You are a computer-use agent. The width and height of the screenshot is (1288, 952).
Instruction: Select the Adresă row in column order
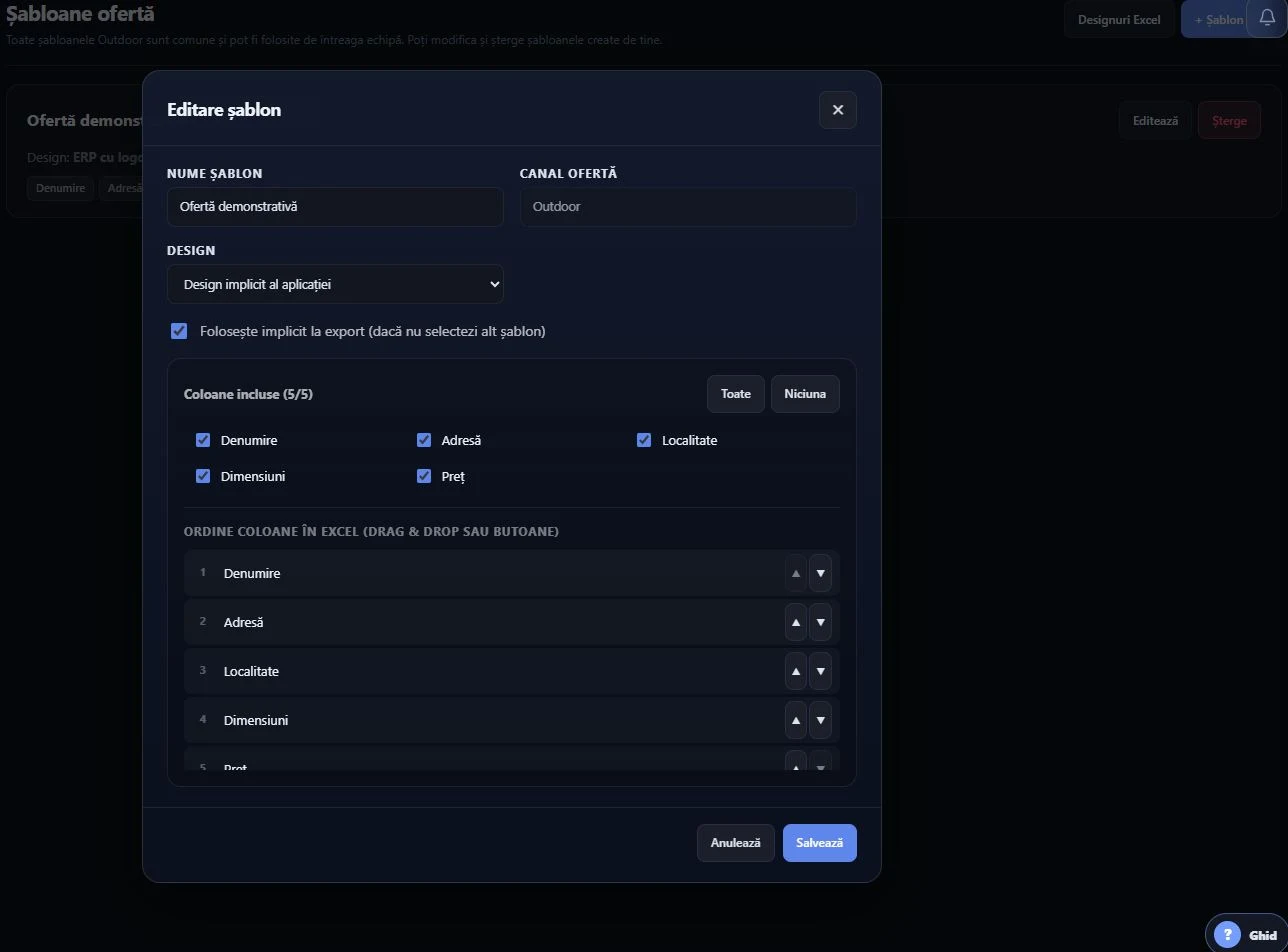512,622
